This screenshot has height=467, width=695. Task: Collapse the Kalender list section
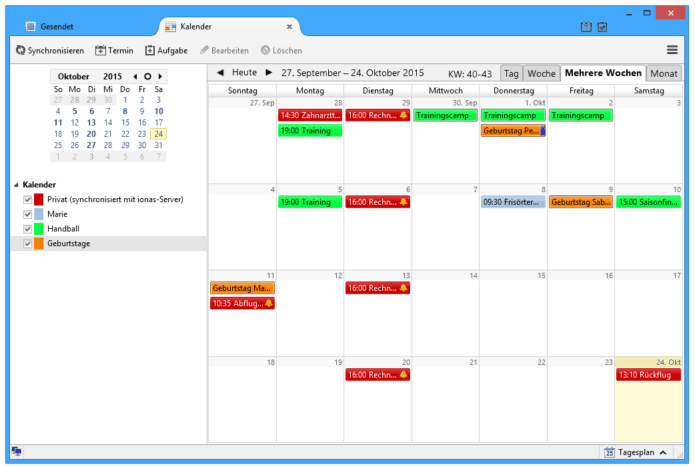point(16,185)
